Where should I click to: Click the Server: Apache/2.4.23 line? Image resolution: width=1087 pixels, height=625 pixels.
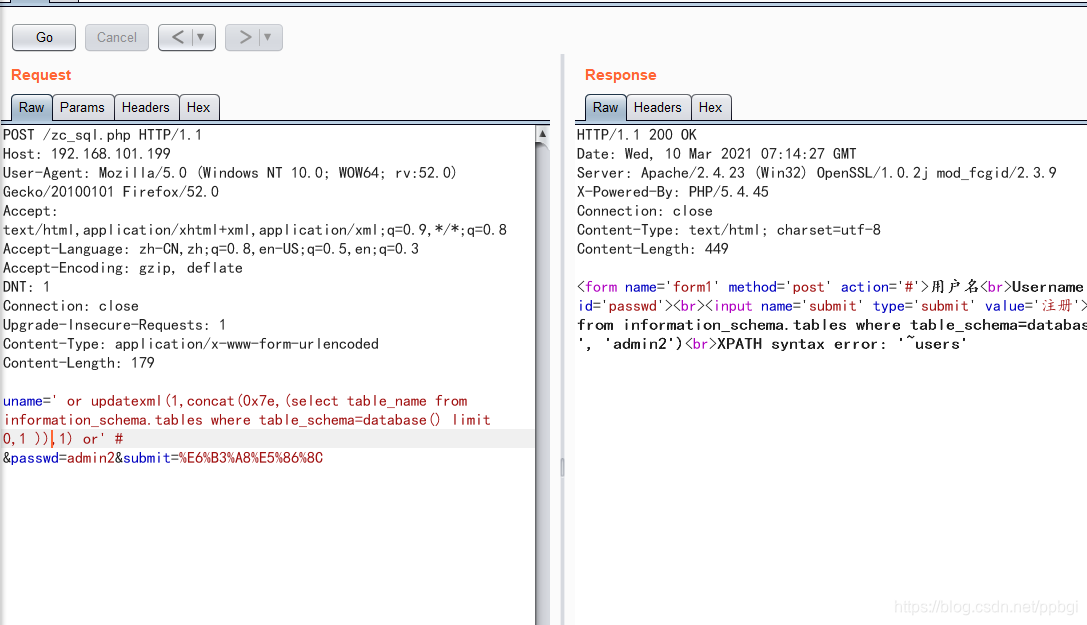(817, 173)
